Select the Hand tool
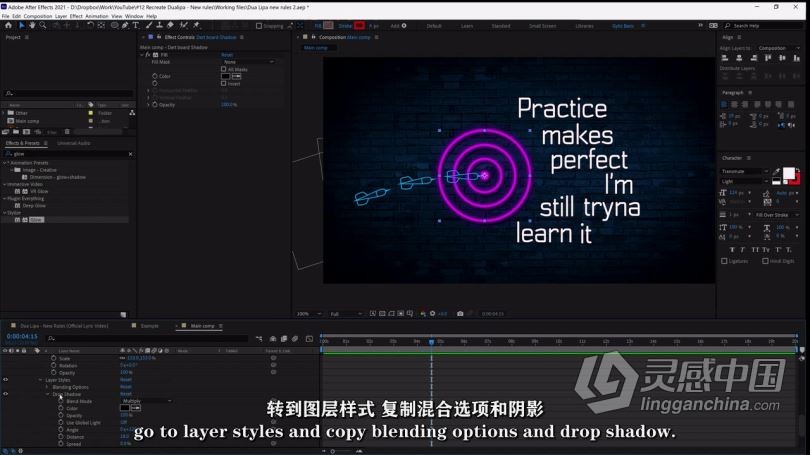810x455 pixels. point(32,25)
